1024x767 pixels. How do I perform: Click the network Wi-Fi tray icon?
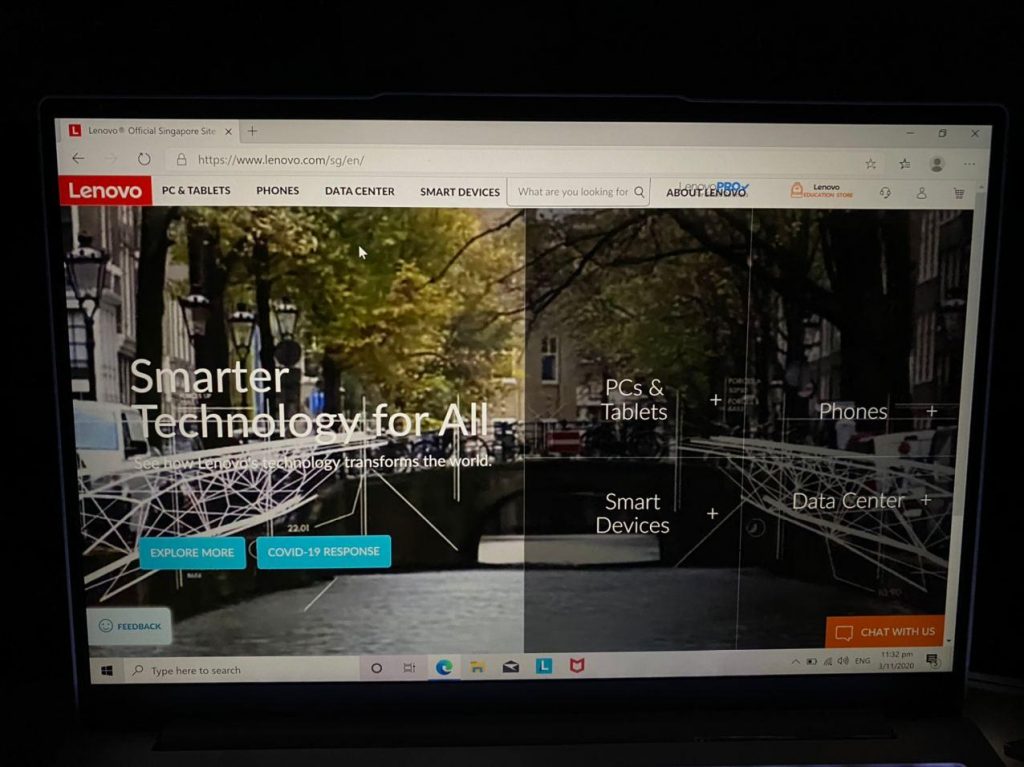click(x=828, y=661)
